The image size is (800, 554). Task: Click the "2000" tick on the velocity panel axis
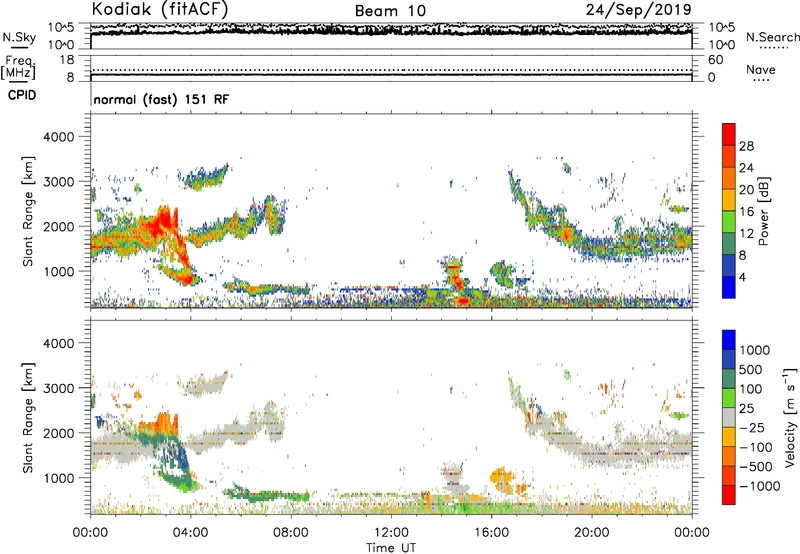58,433
